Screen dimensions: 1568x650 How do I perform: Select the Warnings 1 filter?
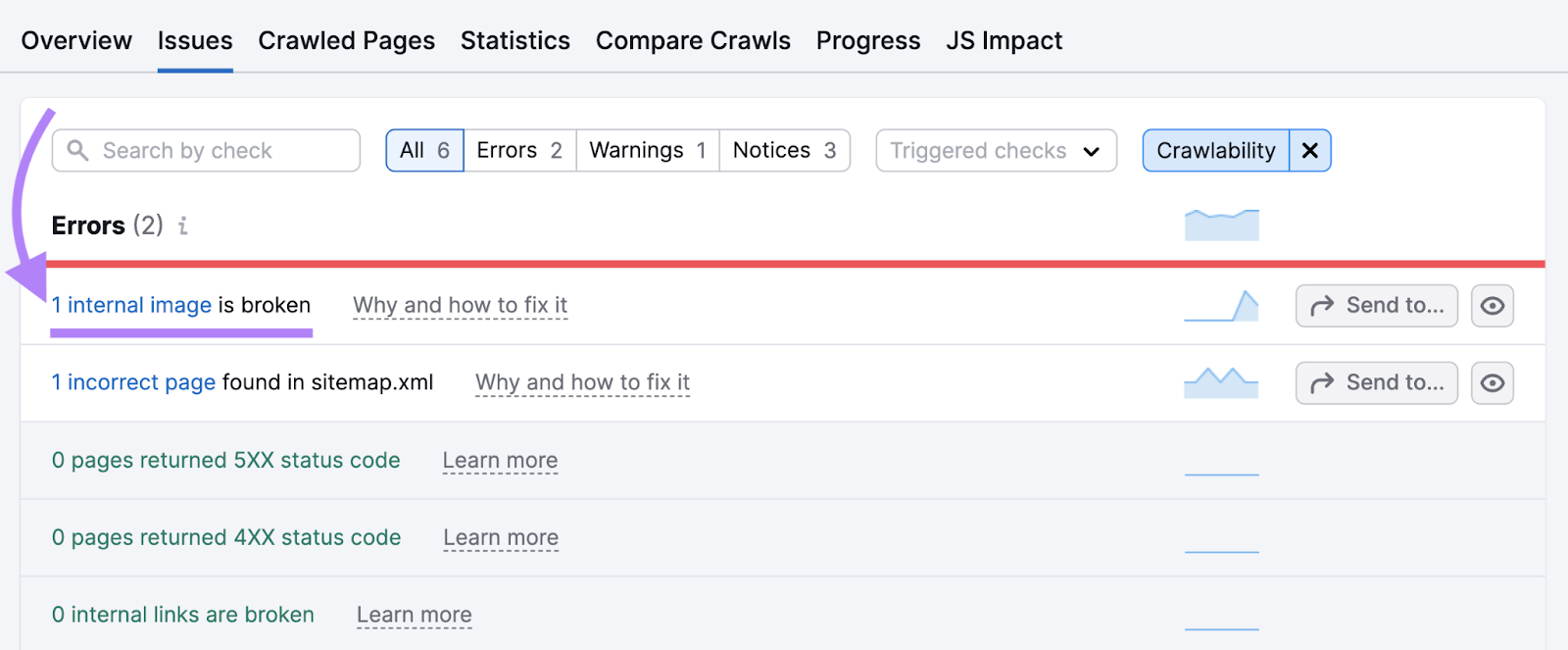646,150
